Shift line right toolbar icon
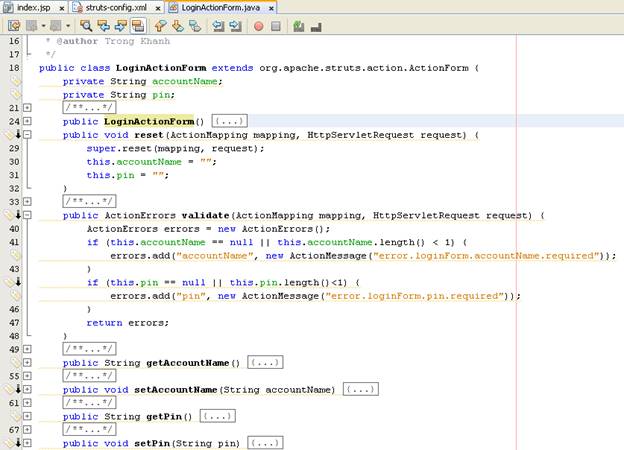The image size is (624, 450). click(236, 26)
